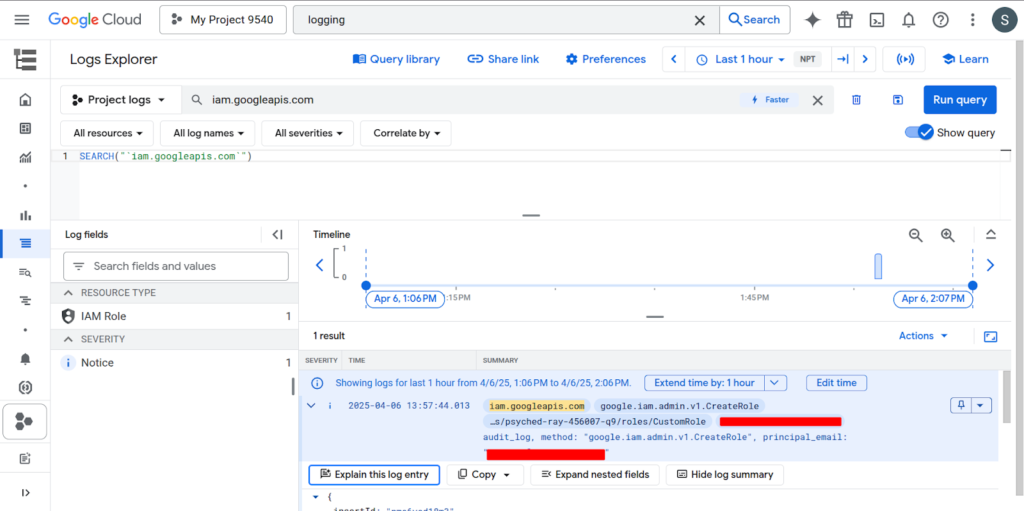Open Metrics explorer chart icon in sidebar

(x=25, y=157)
